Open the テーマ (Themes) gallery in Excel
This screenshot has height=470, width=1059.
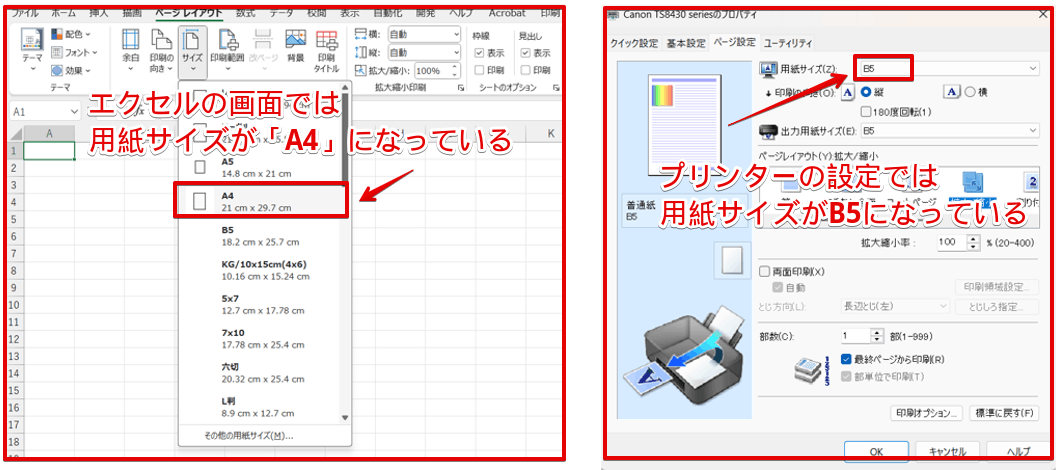pyautogui.click(x=32, y=51)
